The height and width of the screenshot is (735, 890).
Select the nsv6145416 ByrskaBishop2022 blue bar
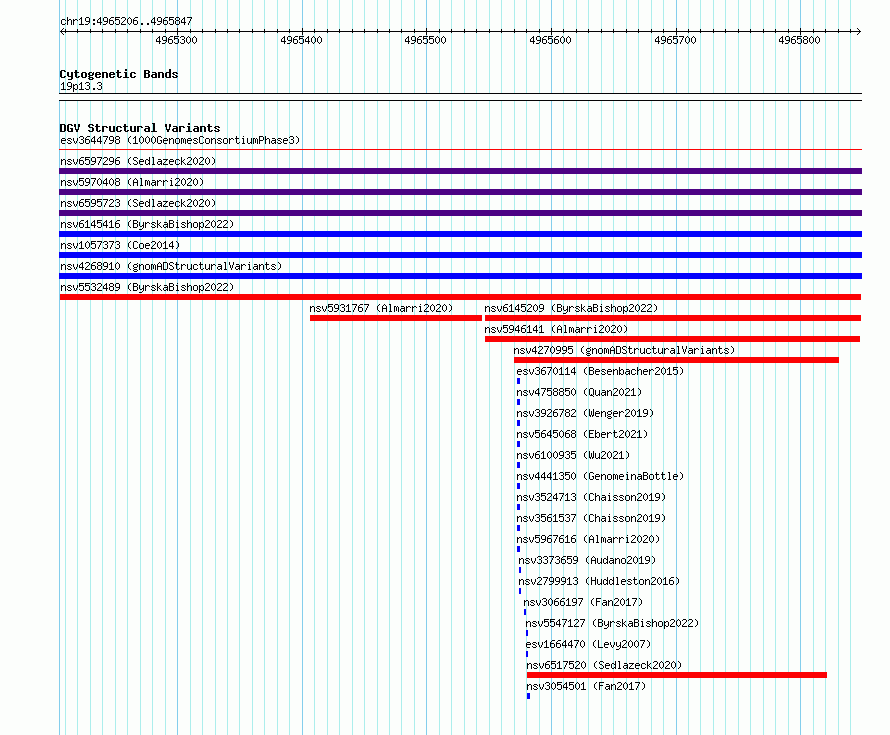tap(460, 234)
